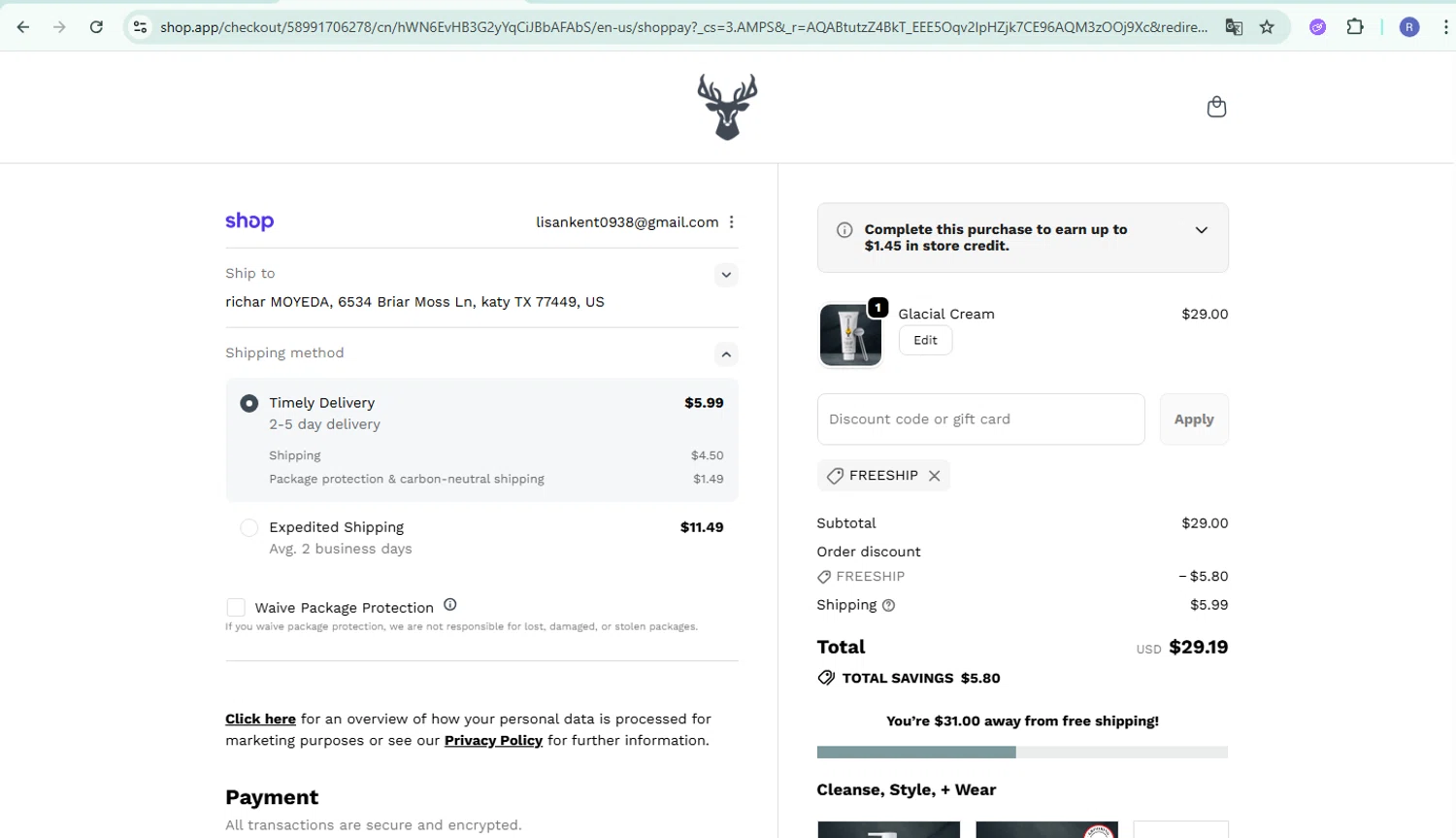Click the Apply discount button
The width and height of the screenshot is (1456, 838).
pos(1194,419)
